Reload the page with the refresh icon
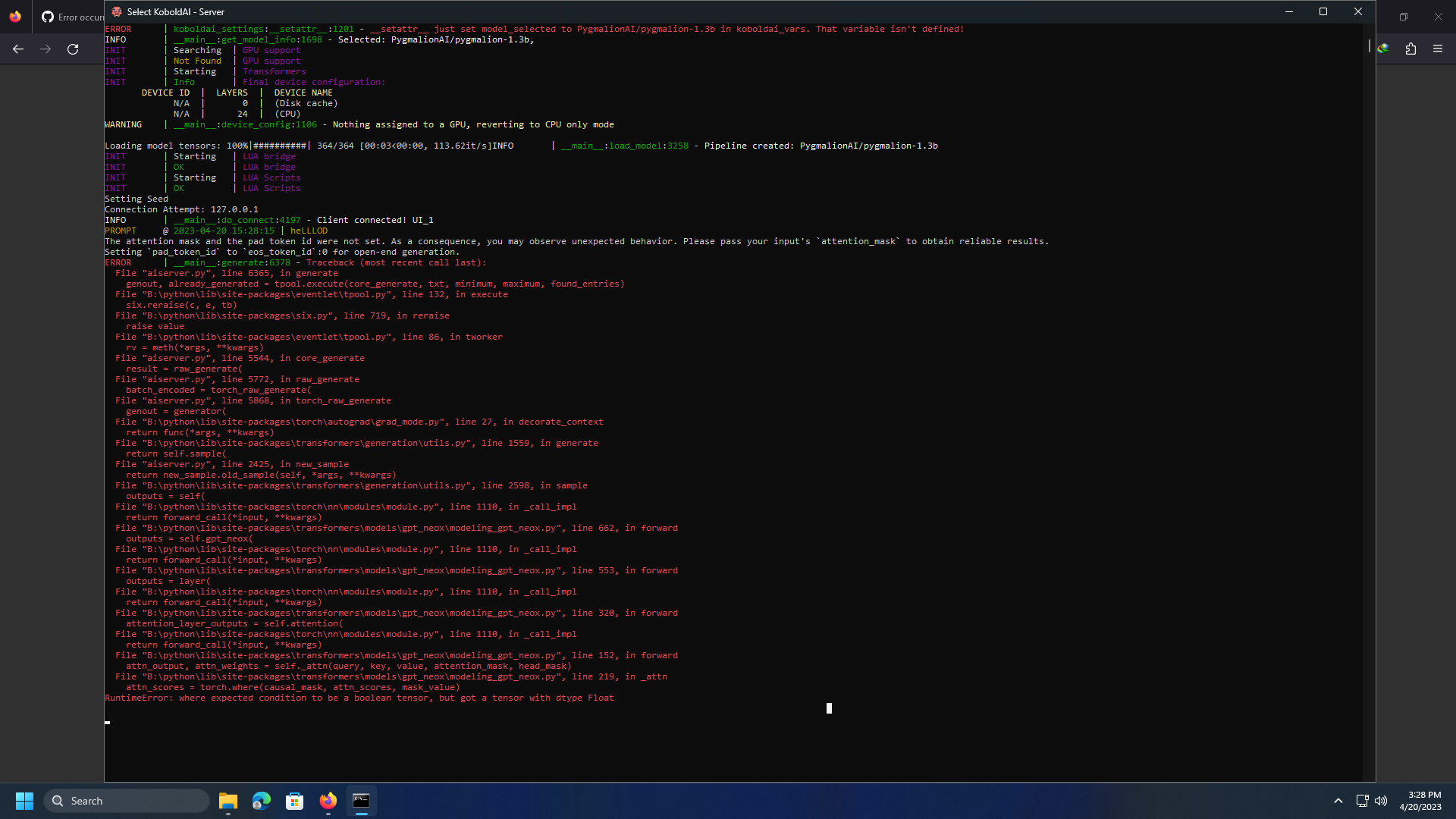This screenshot has width=1456, height=819. coord(73,49)
